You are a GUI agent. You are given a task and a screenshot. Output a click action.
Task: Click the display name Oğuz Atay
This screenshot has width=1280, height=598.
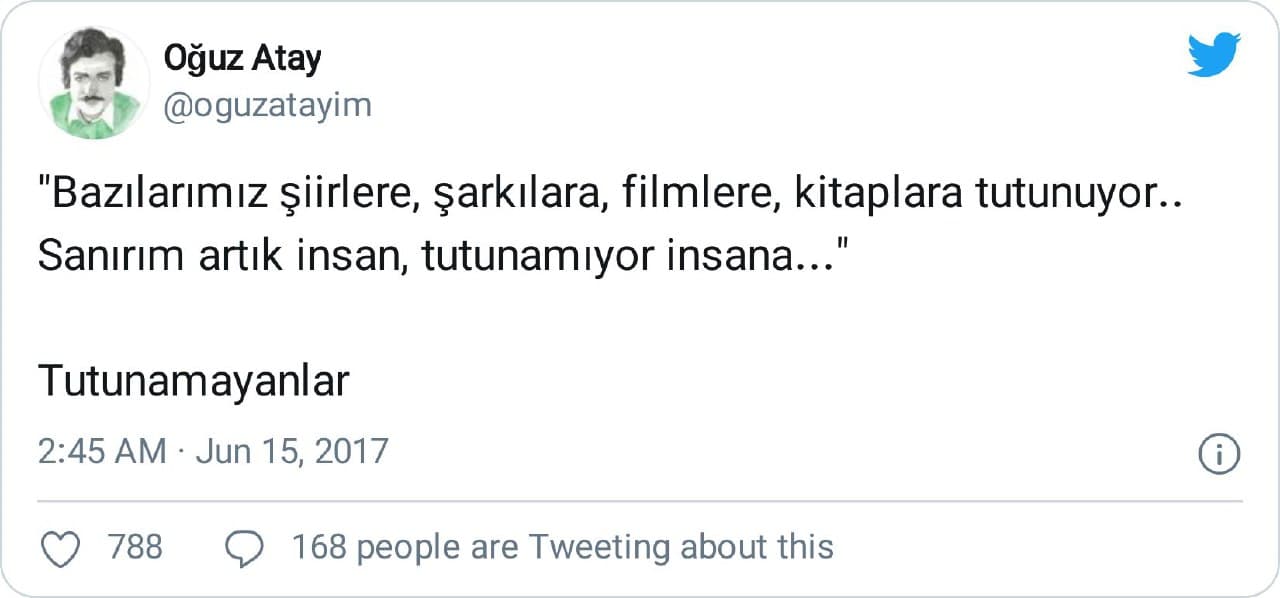click(243, 59)
